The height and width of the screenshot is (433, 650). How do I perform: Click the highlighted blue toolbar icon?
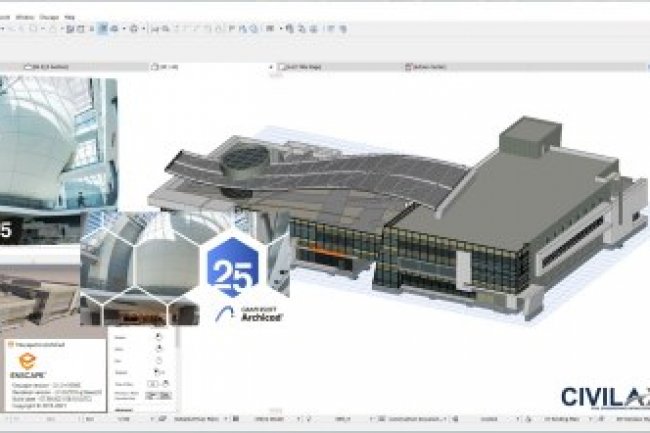(x=103, y=29)
